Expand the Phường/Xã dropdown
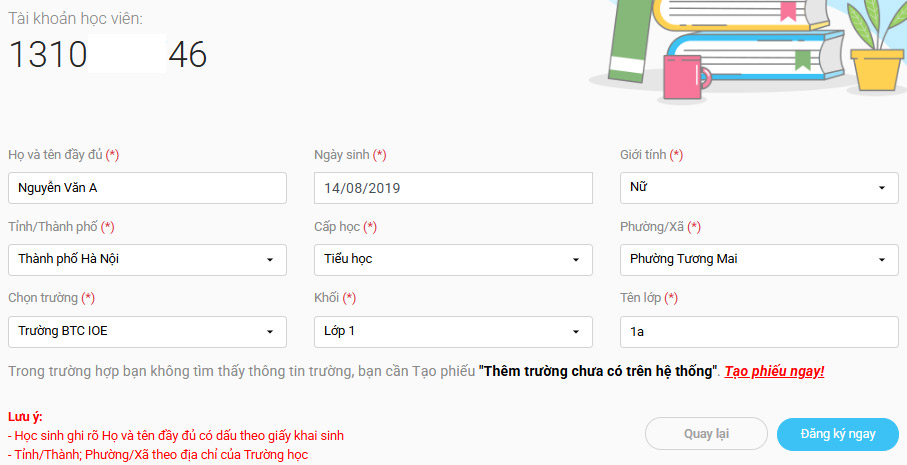 (759, 260)
